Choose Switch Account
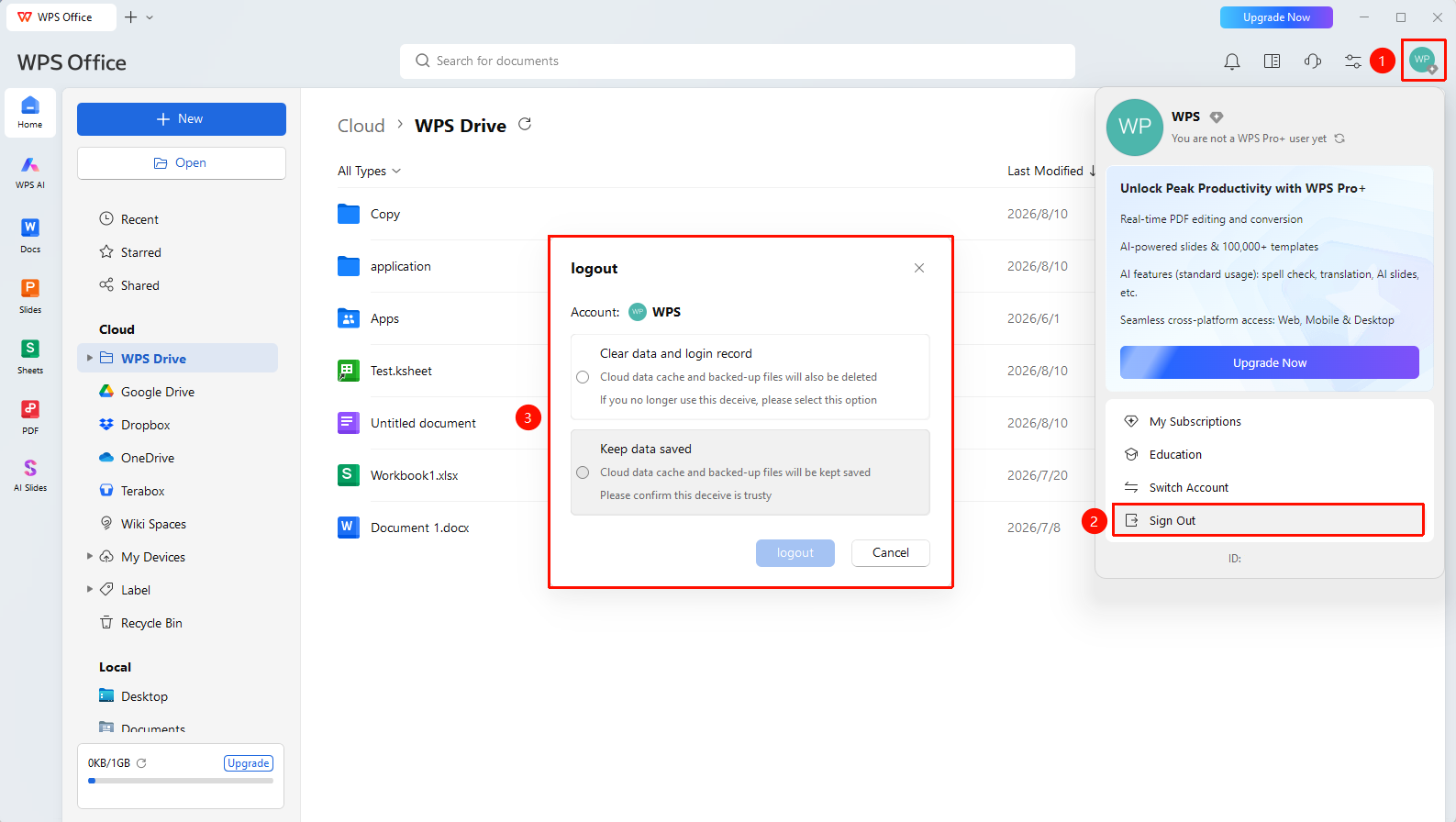This screenshot has height=822, width=1456. tap(1269, 487)
